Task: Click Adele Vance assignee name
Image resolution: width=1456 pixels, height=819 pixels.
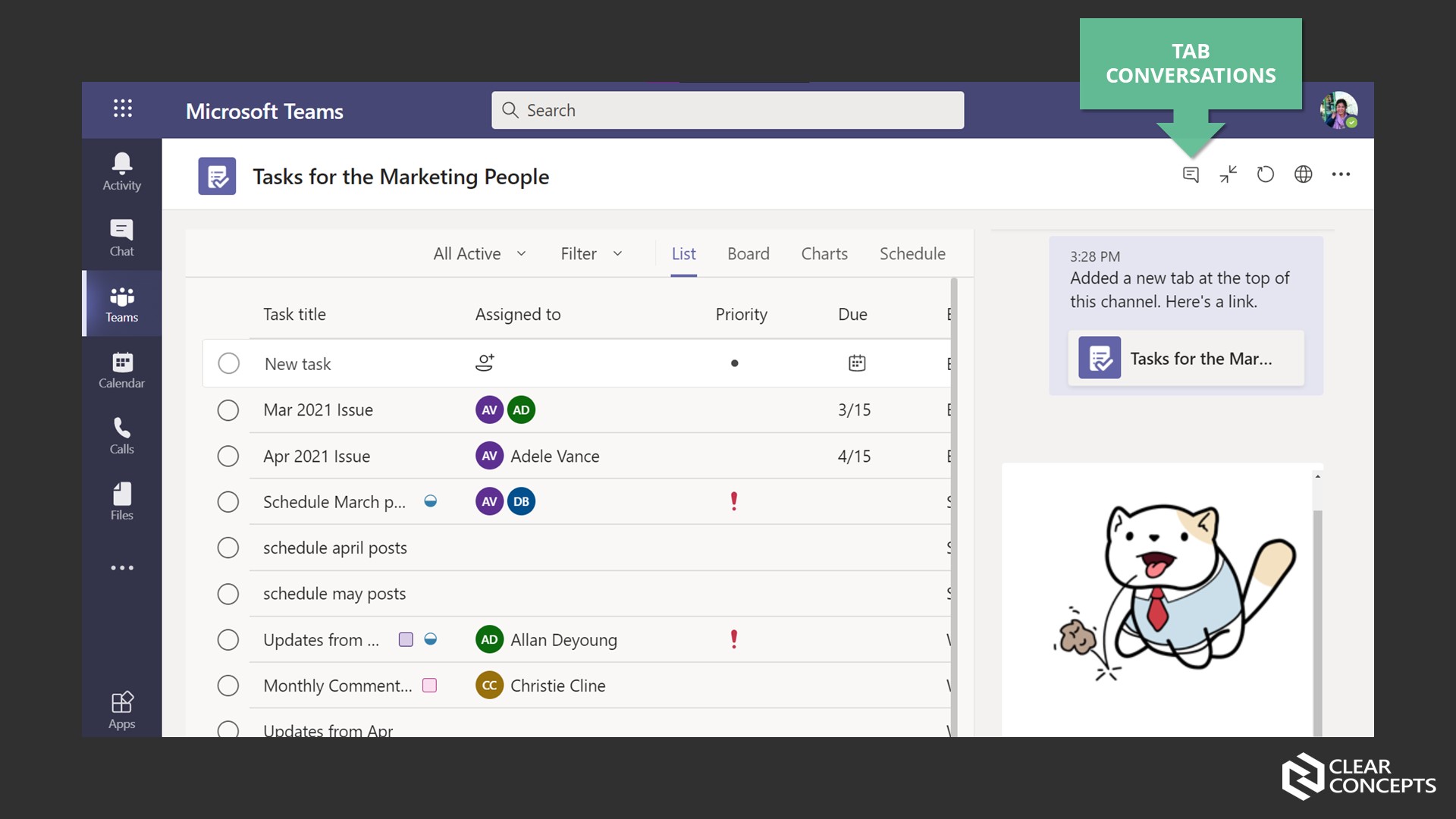Action: coord(555,457)
